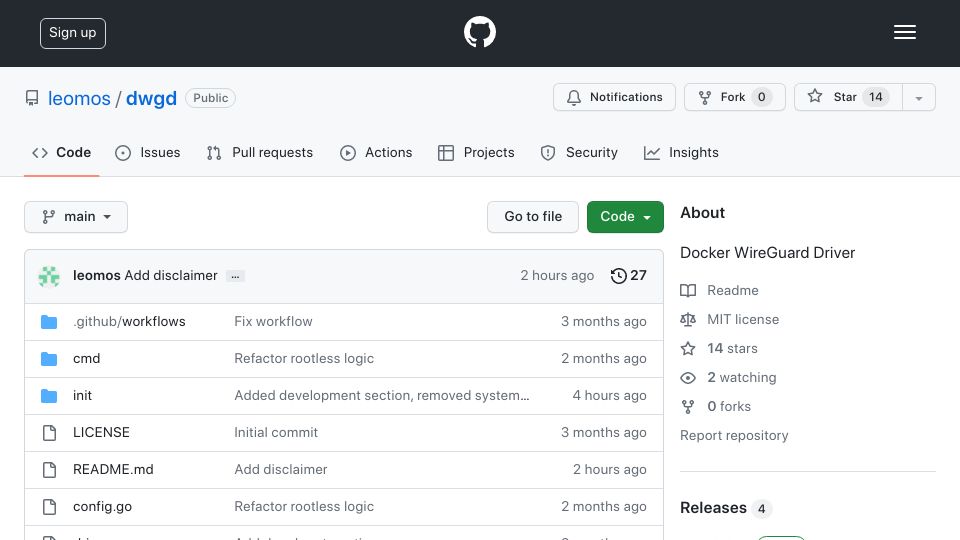This screenshot has height=540, width=960.
Task: Click the bell icon in Notifications
Action: (574, 97)
